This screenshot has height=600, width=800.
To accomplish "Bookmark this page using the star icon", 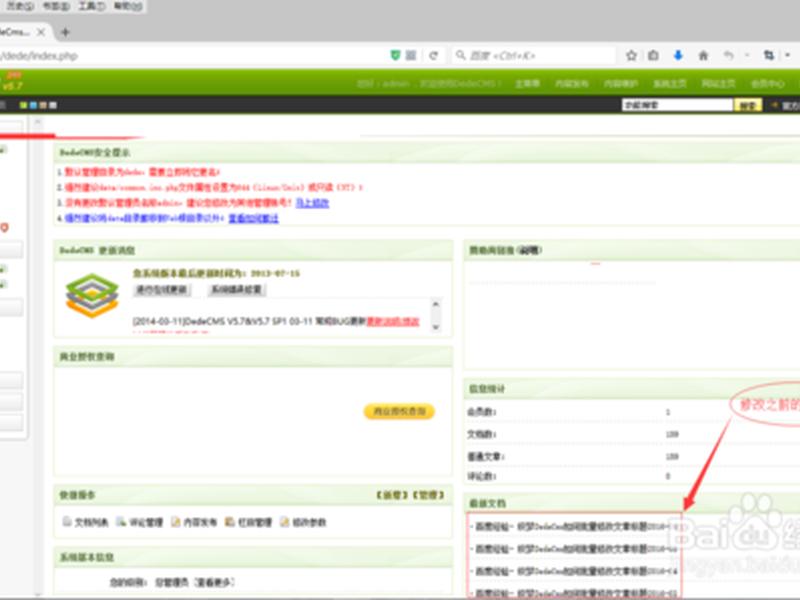I will pyautogui.click(x=631, y=55).
